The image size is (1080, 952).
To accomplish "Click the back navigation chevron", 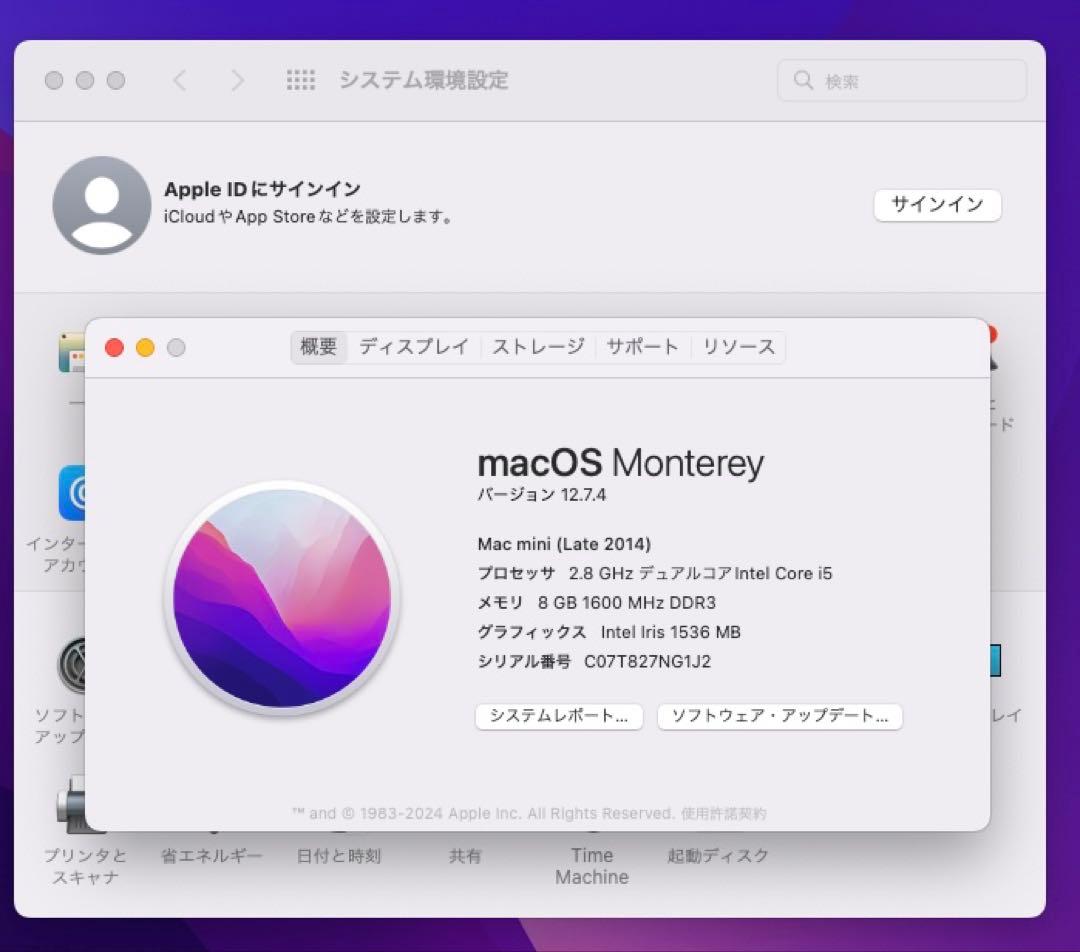I will click(x=179, y=80).
